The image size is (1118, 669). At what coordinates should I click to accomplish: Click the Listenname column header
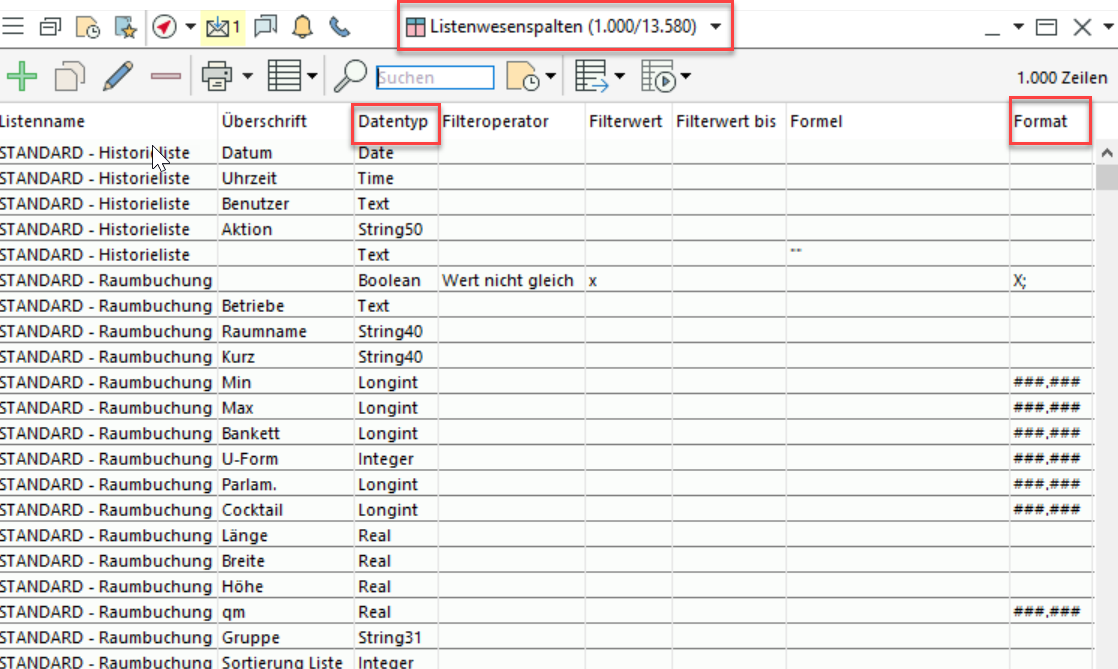45,122
